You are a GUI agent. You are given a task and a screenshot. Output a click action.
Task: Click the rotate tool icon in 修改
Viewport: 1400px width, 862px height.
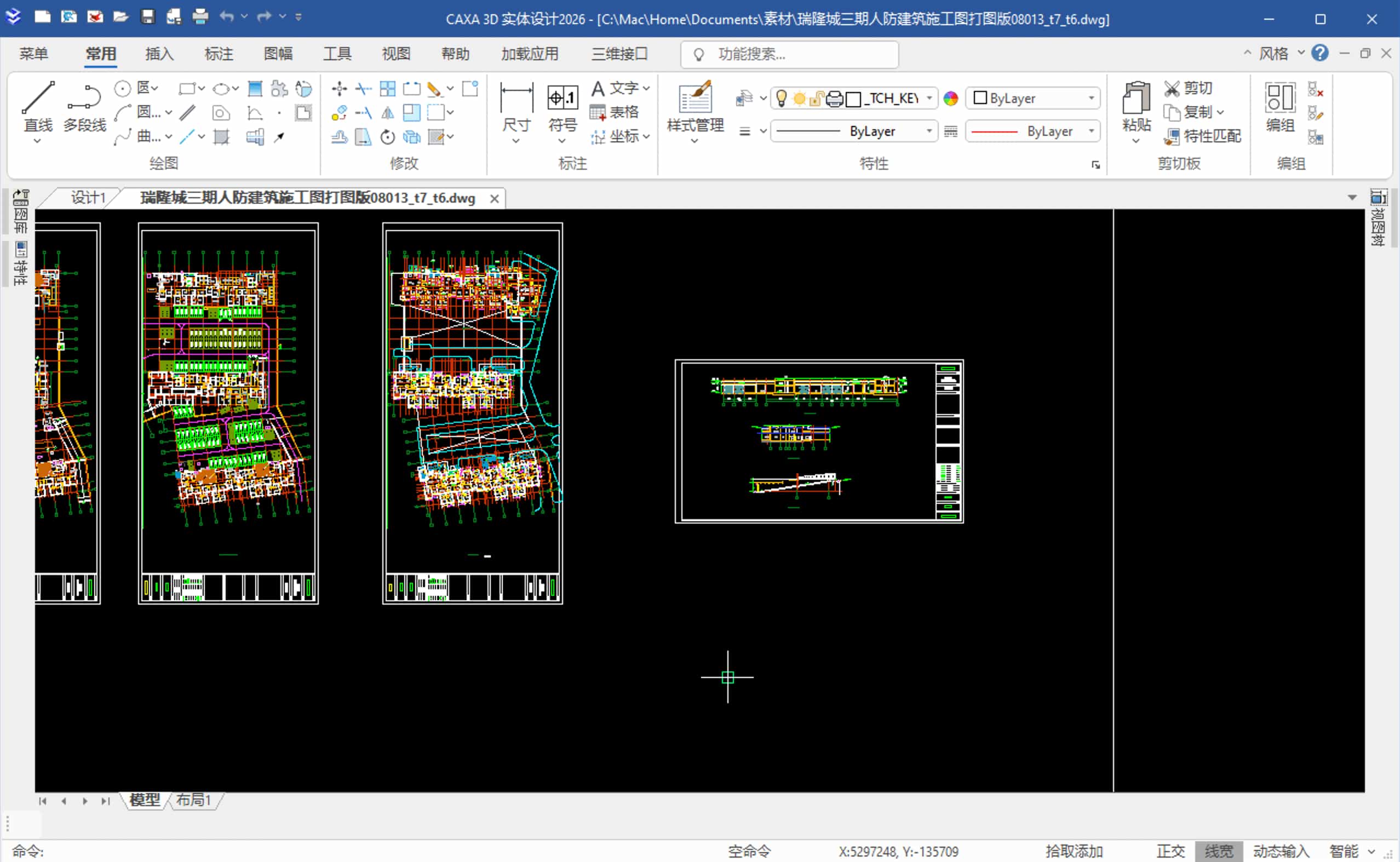pos(388,137)
